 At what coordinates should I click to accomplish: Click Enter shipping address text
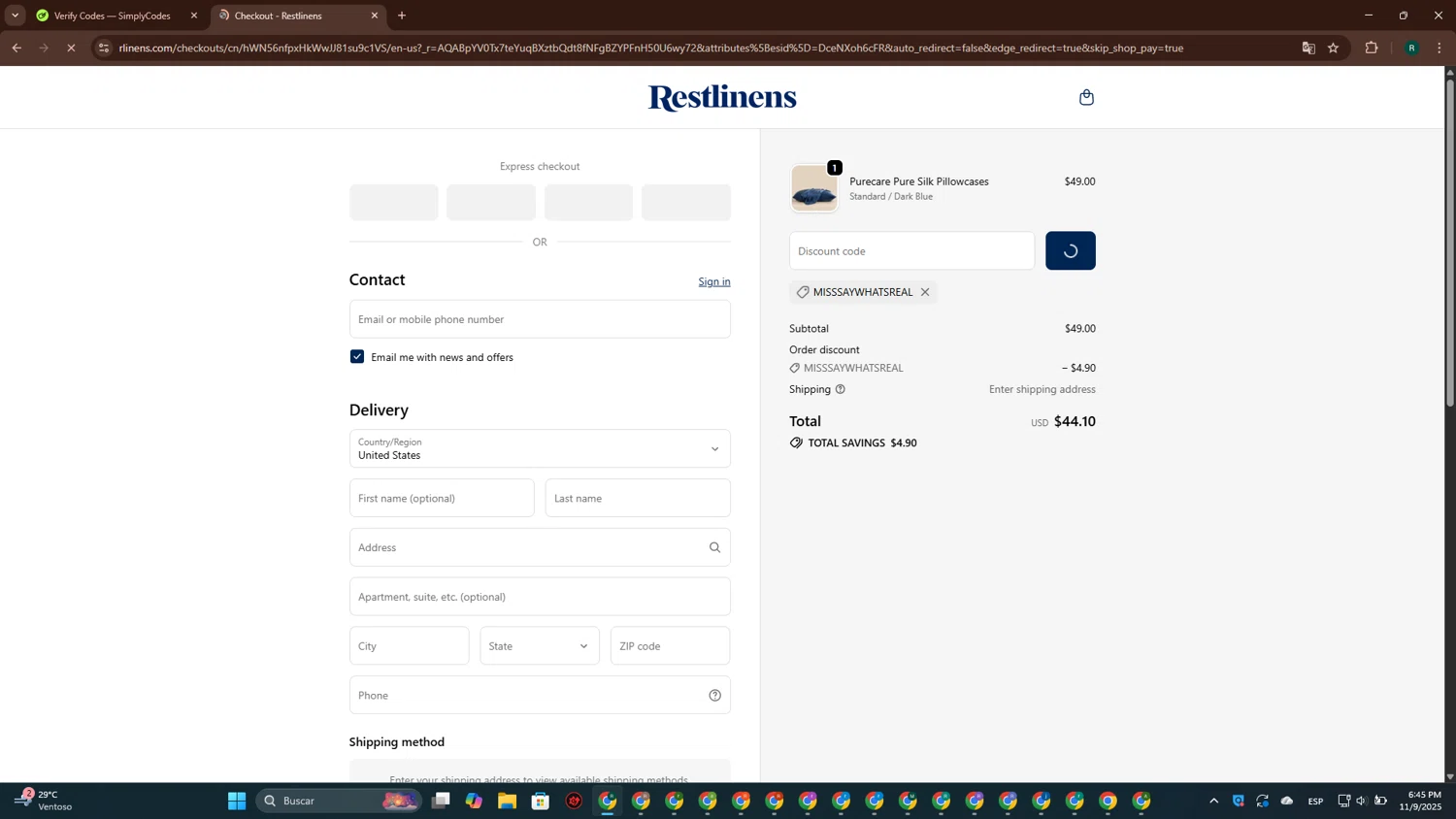pos(1042,389)
